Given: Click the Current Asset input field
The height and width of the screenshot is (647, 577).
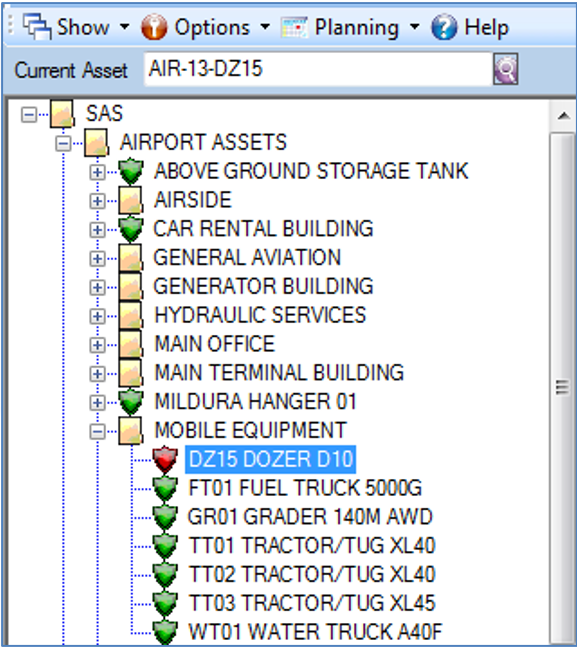Looking at the screenshot, I should coord(318,69).
